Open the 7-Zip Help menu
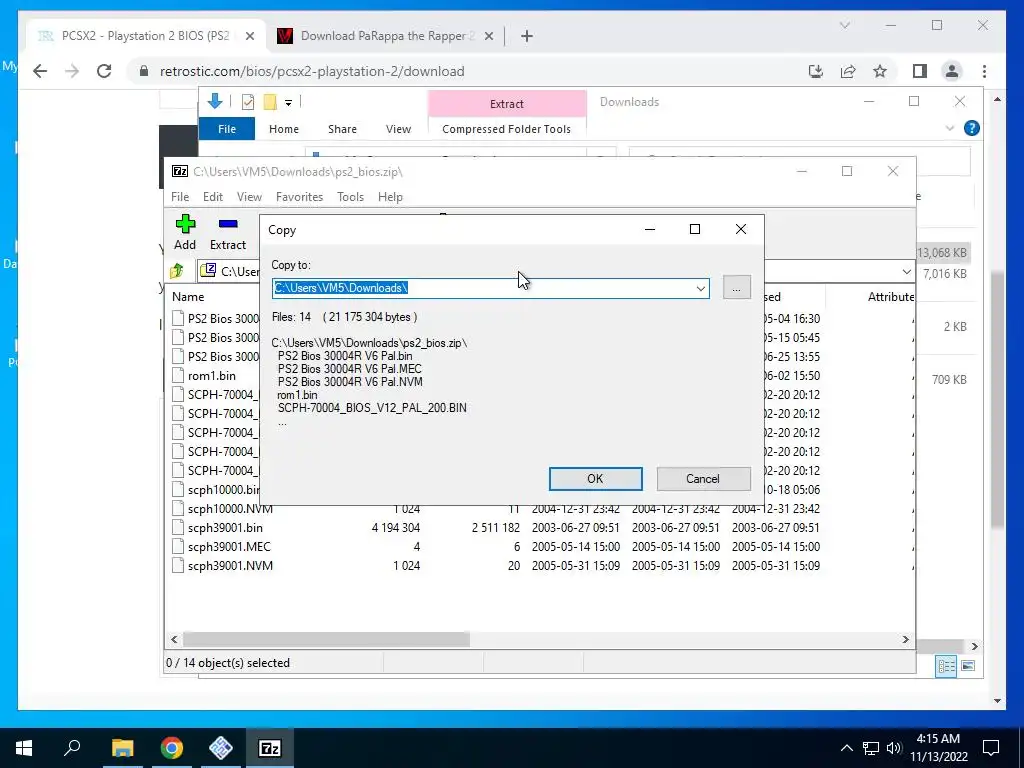The image size is (1024, 768). tap(390, 197)
